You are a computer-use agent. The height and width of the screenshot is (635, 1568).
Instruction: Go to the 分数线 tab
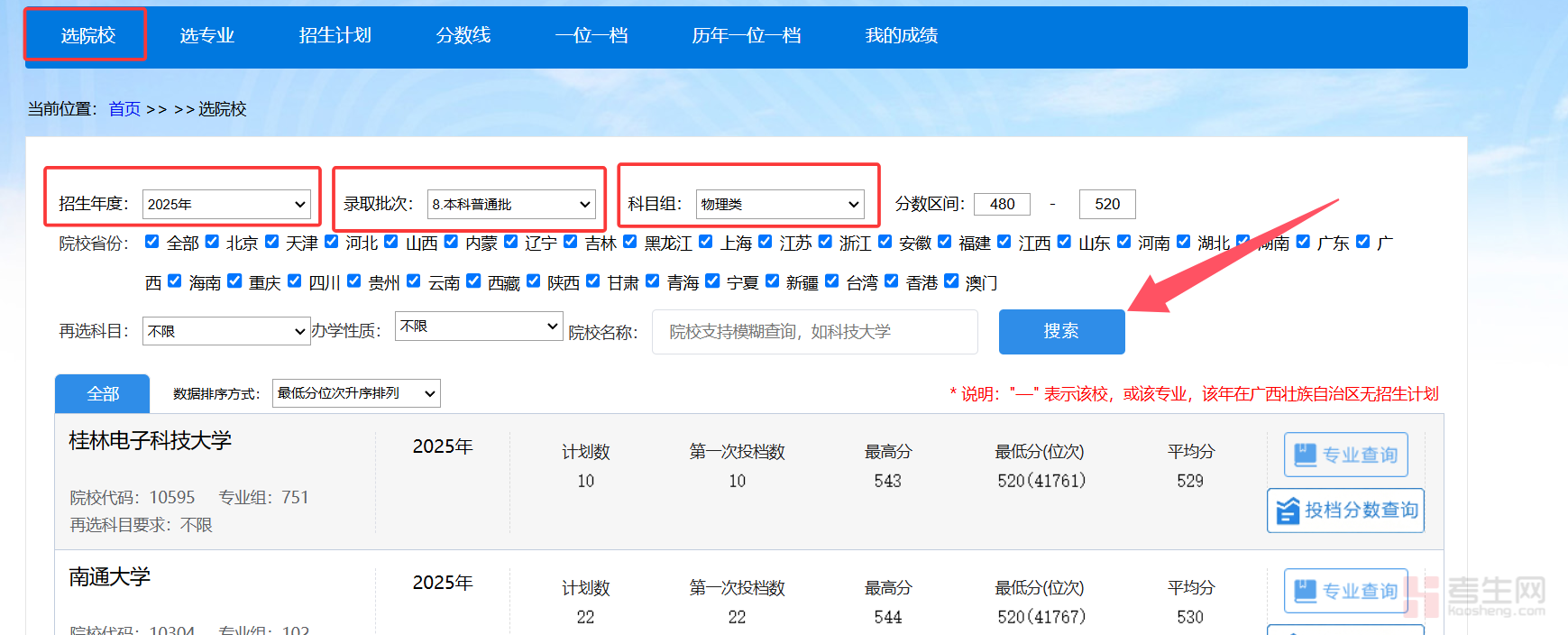point(463,35)
